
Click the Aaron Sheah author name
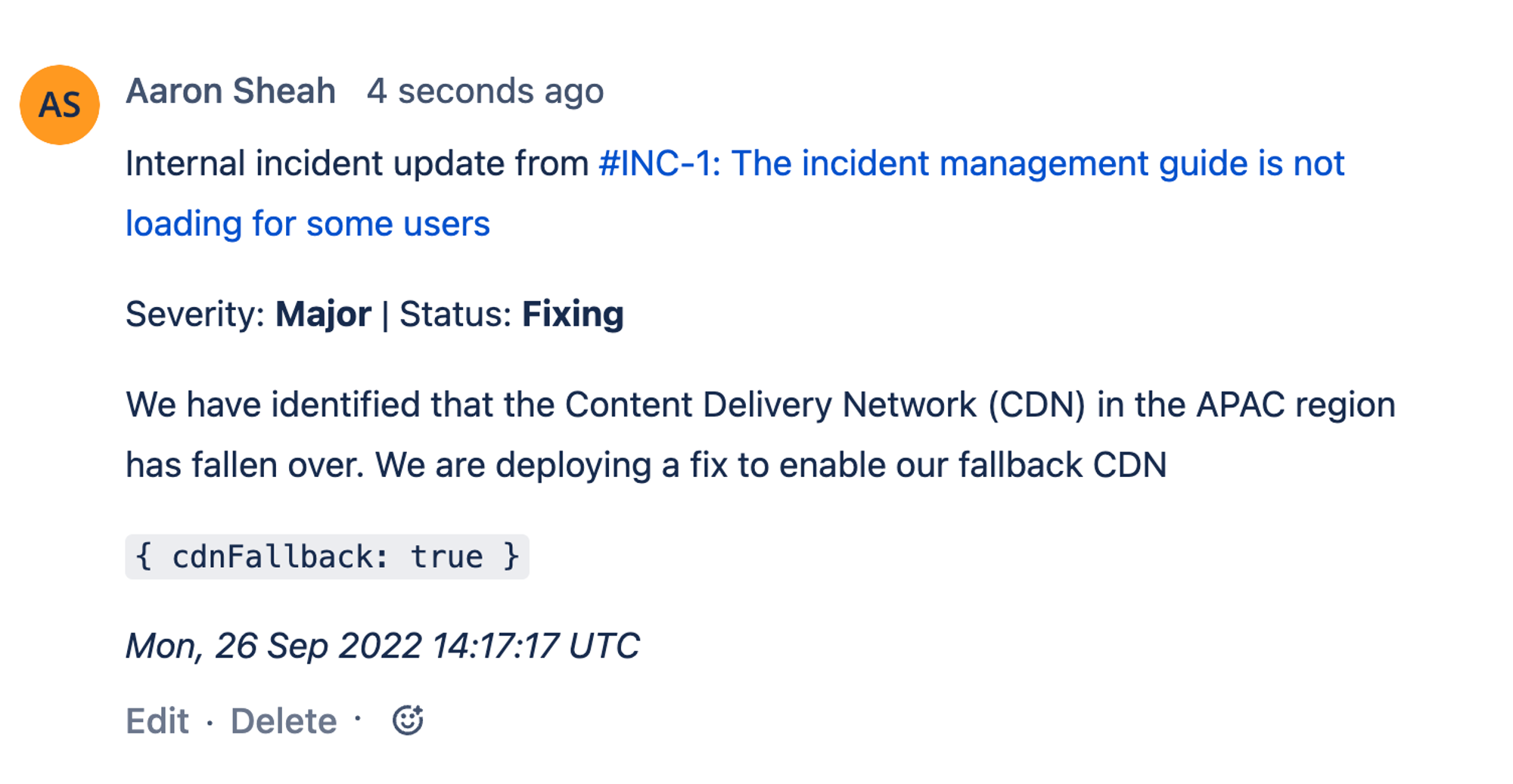[x=231, y=91]
